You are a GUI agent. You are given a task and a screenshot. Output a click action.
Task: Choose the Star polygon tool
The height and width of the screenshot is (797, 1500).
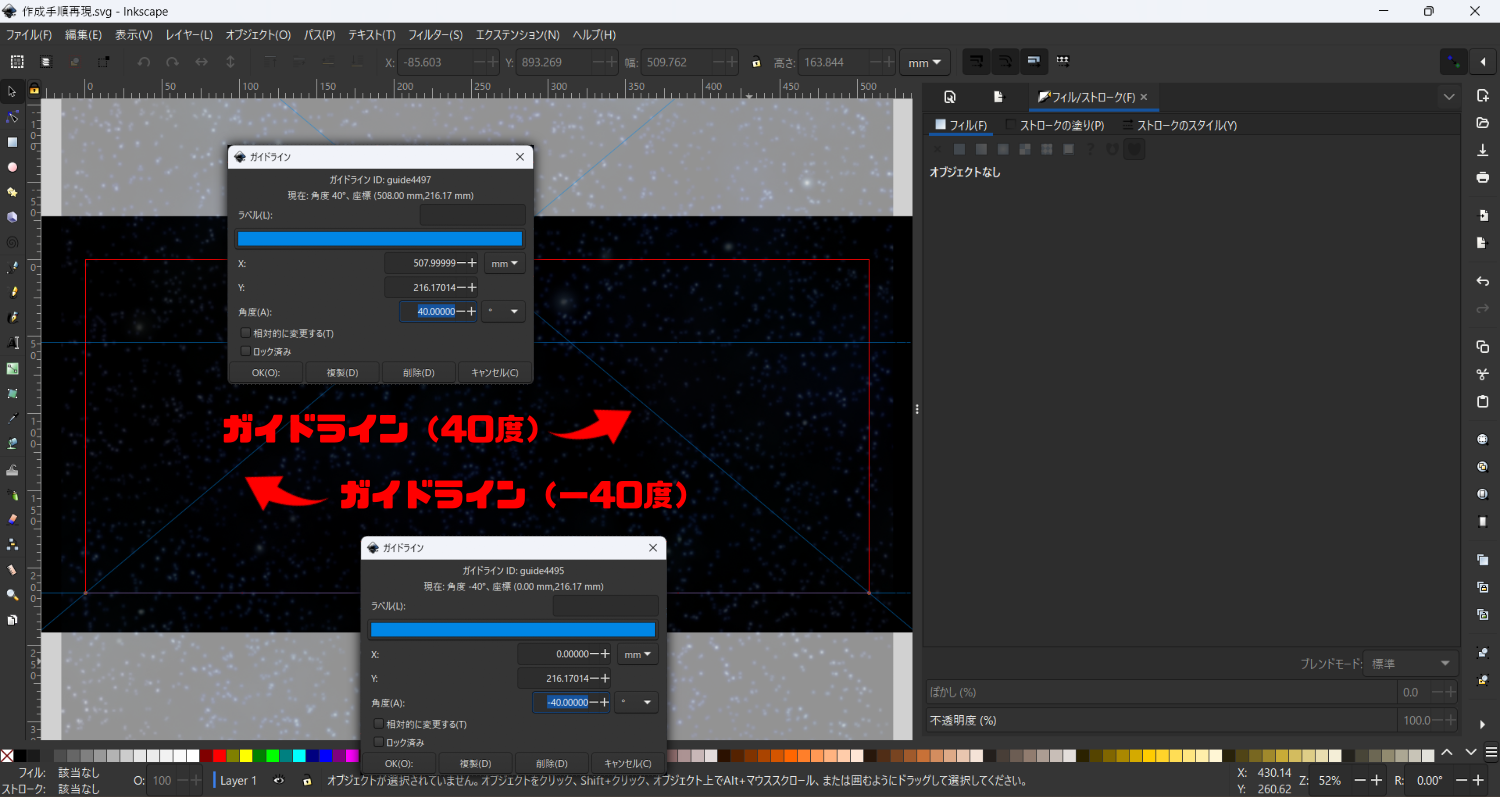(x=12, y=192)
